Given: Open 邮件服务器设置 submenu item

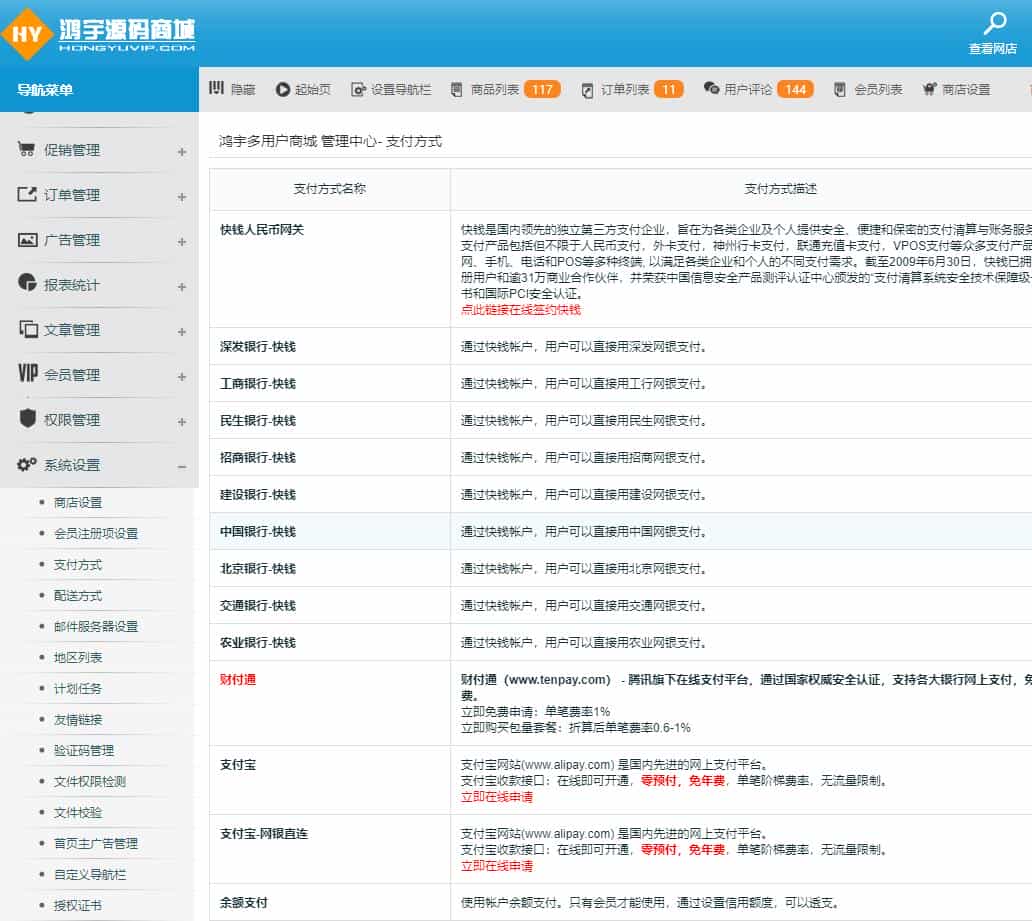Looking at the screenshot, I should (96, 626).
